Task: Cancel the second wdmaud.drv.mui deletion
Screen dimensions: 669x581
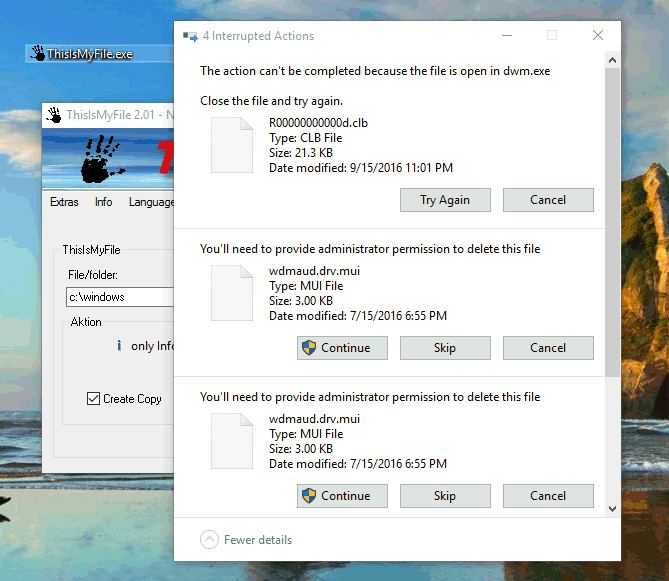Action: tap(548, 496)
